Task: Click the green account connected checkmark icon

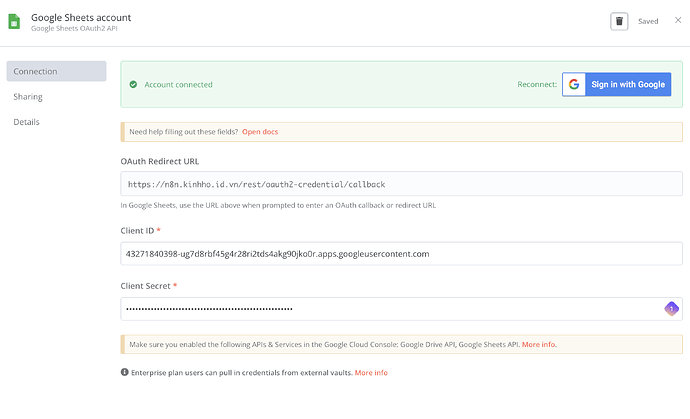Action: 133,85
